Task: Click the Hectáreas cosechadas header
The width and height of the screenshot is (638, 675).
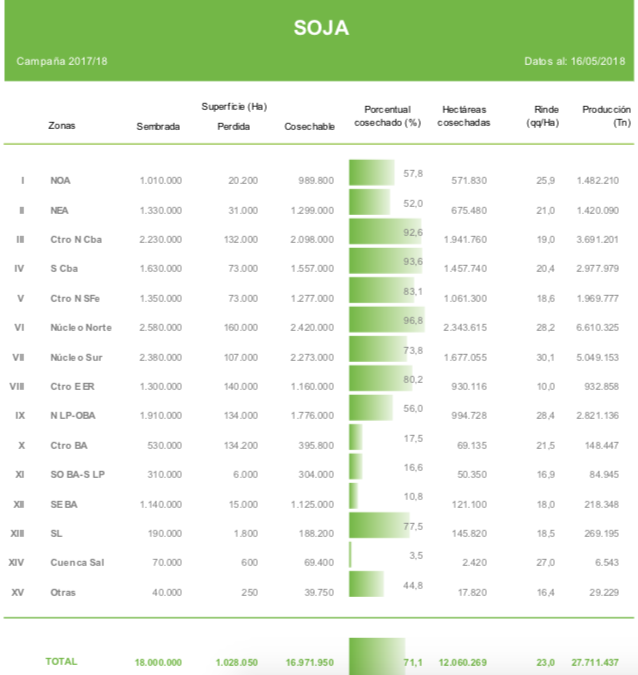Action: tap(464, 116)
